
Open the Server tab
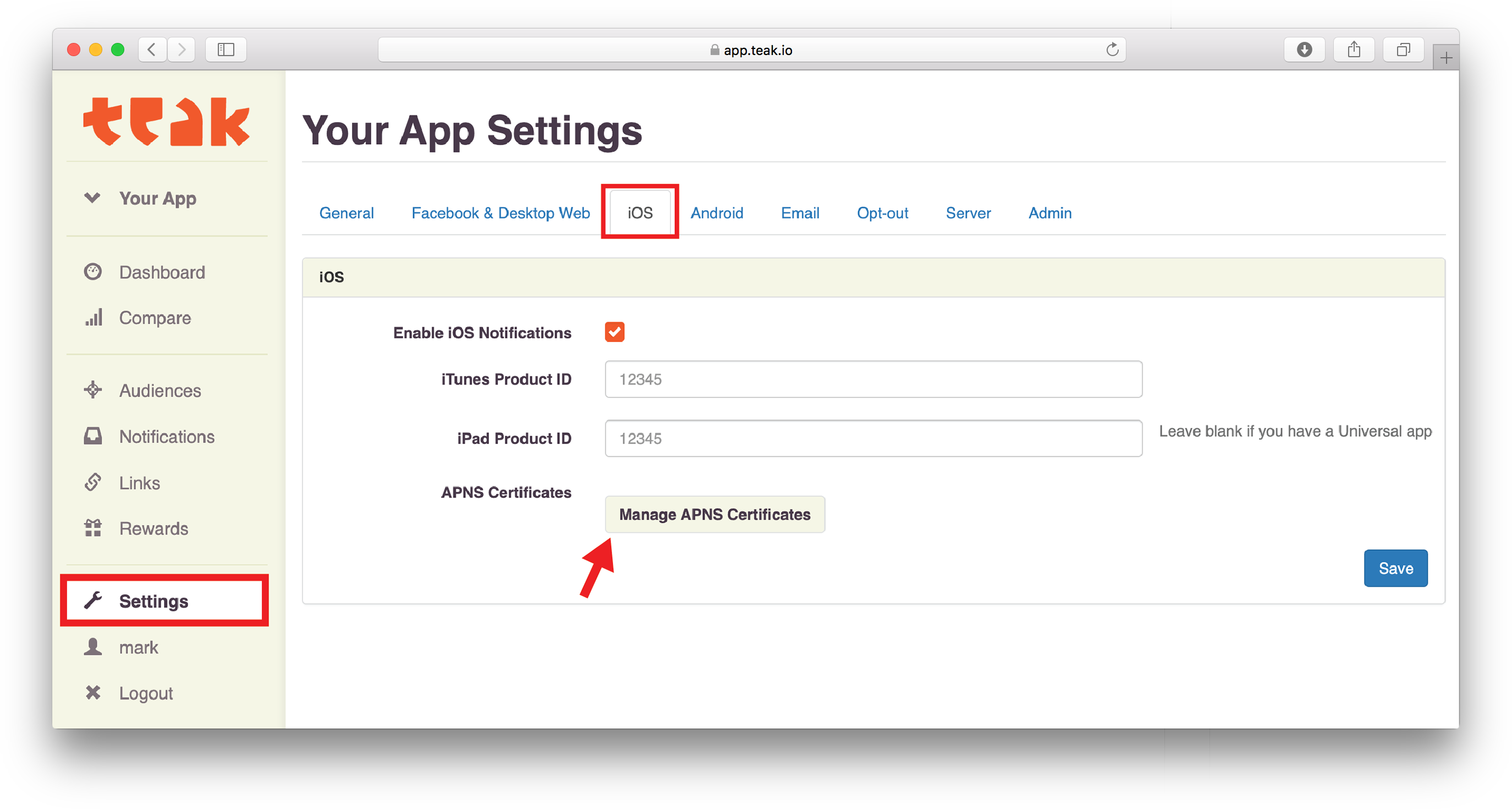968,212
